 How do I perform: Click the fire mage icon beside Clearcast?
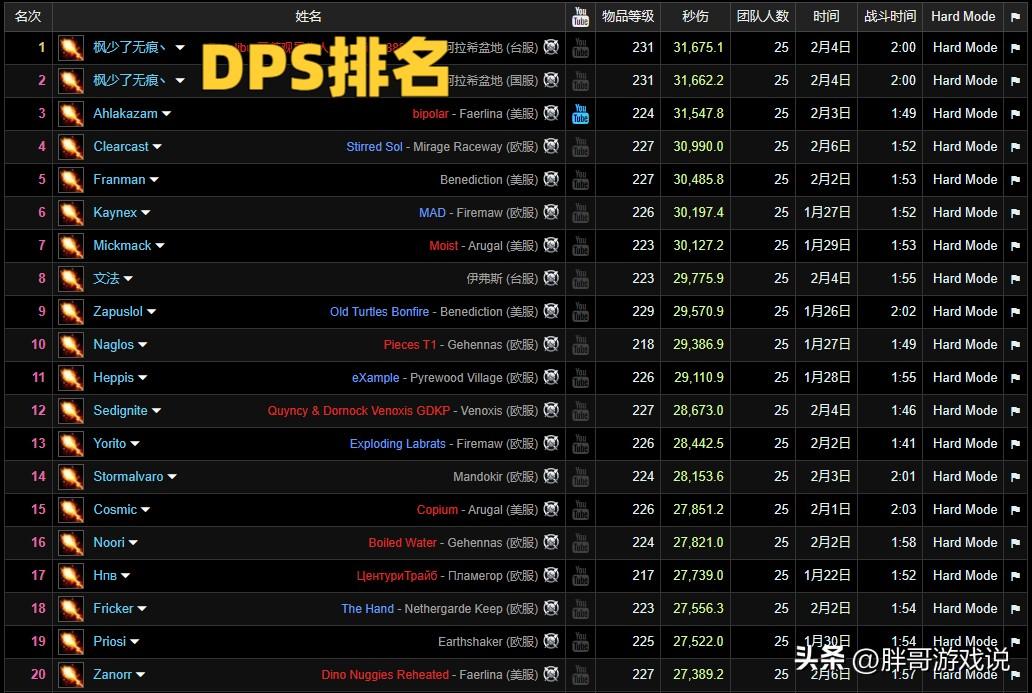coord(71,147)
